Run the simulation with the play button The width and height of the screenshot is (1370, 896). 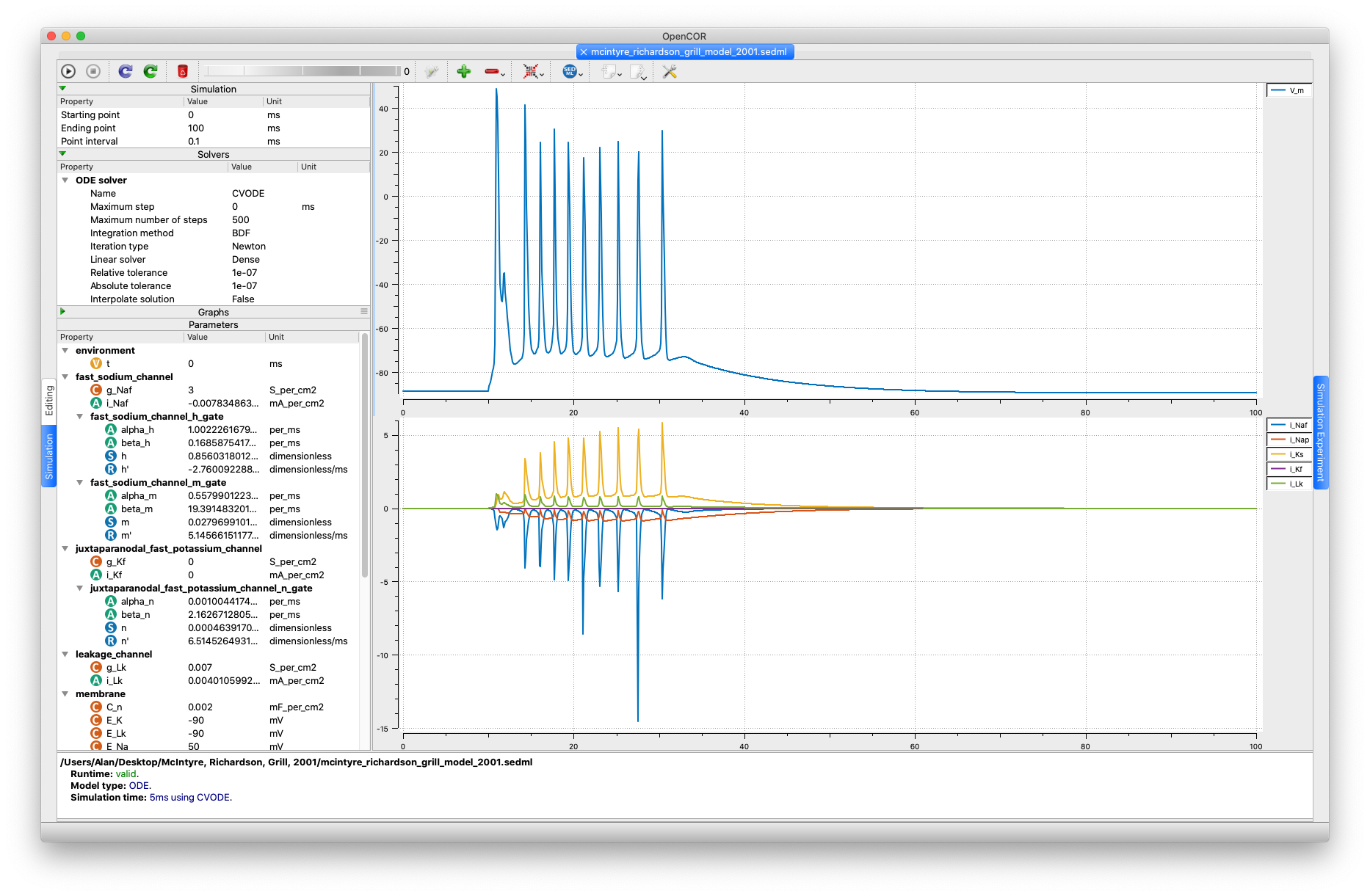[68, 71]
